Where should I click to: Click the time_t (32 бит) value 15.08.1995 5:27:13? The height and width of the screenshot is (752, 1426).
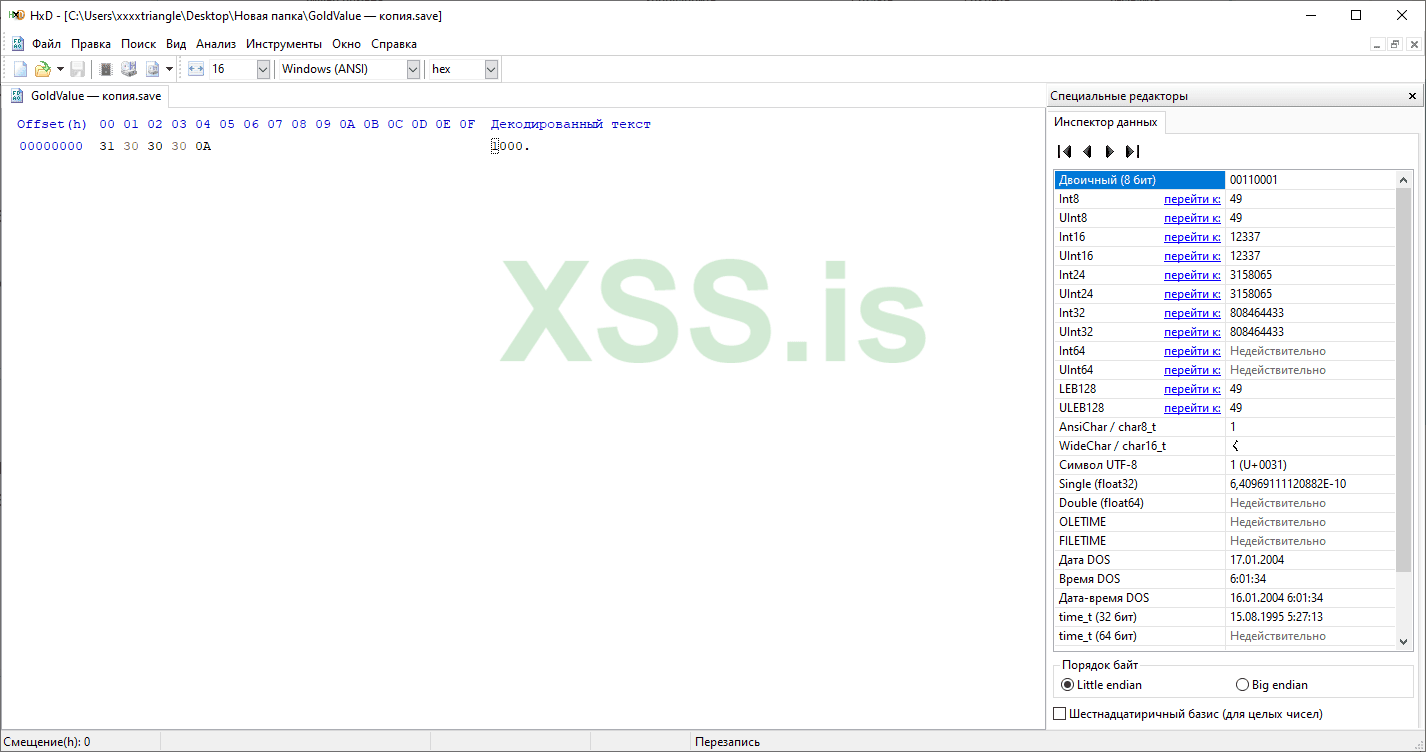(x=1276, y=617)
